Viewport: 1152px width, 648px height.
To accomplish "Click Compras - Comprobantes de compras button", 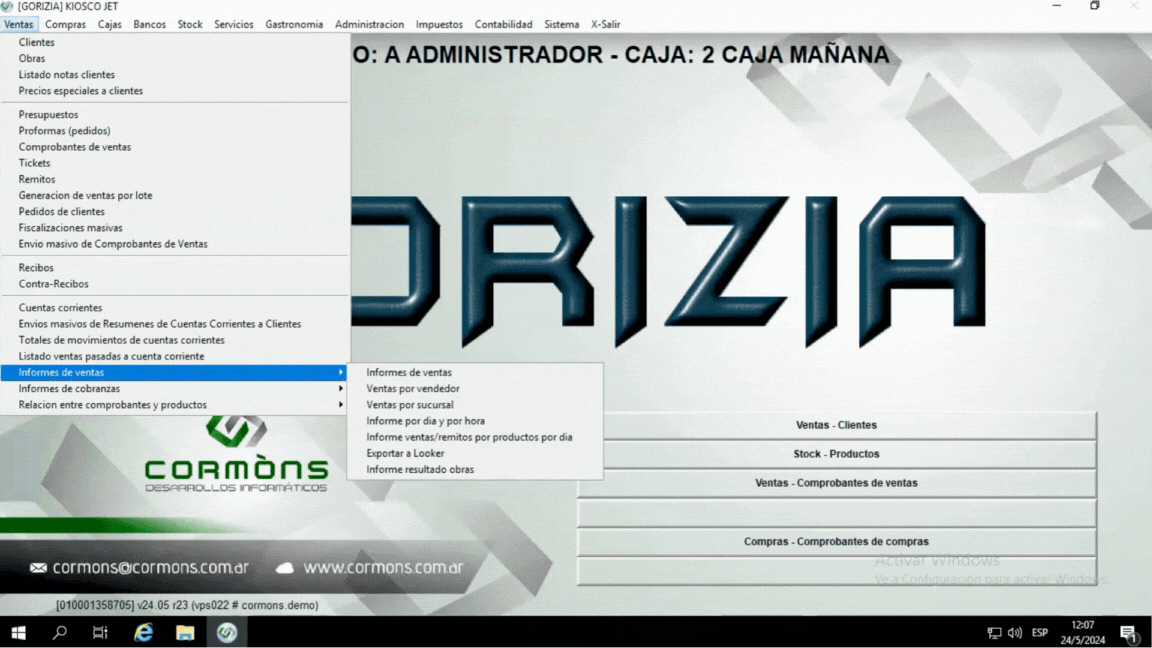I will click(836, 541).
